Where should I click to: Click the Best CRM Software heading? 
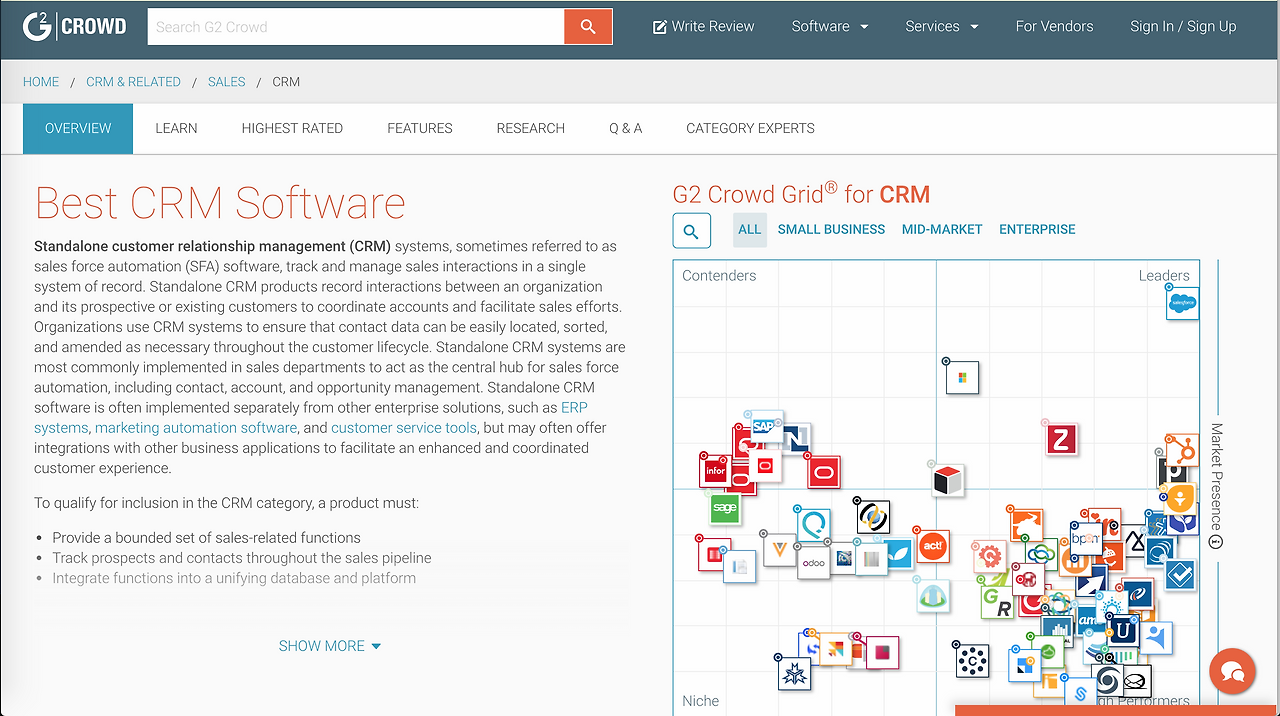(x=220, y=203)
